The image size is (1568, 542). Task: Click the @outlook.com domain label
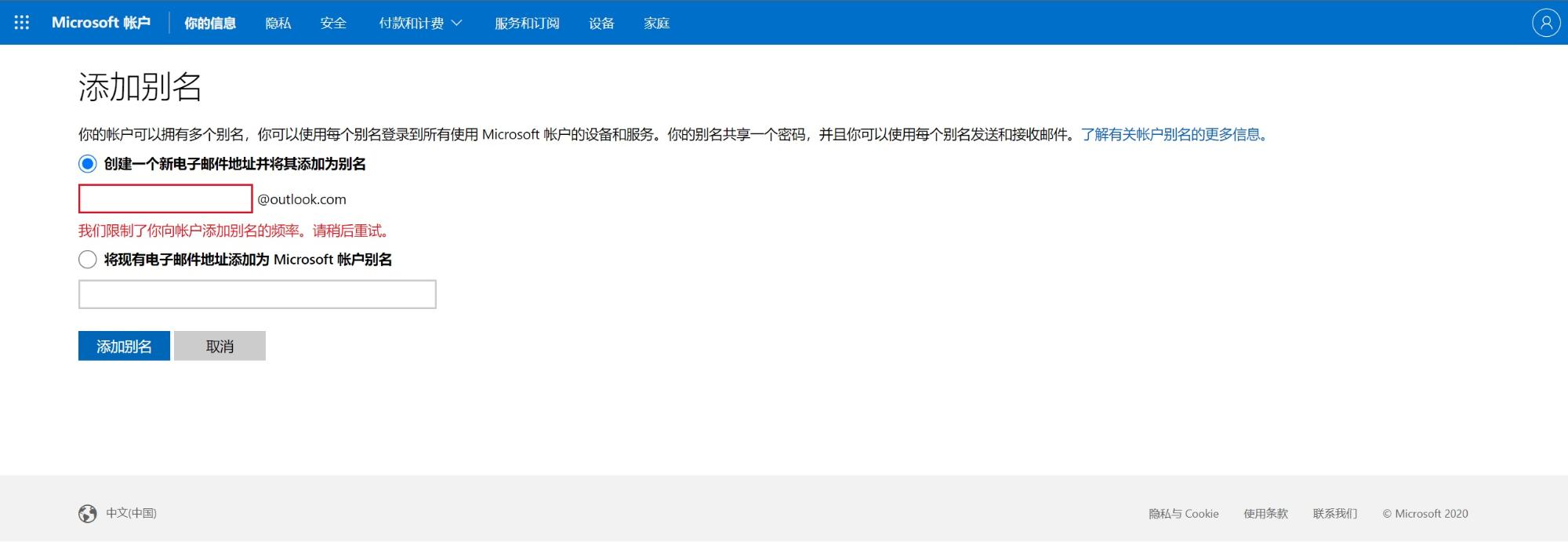point(302,199)
